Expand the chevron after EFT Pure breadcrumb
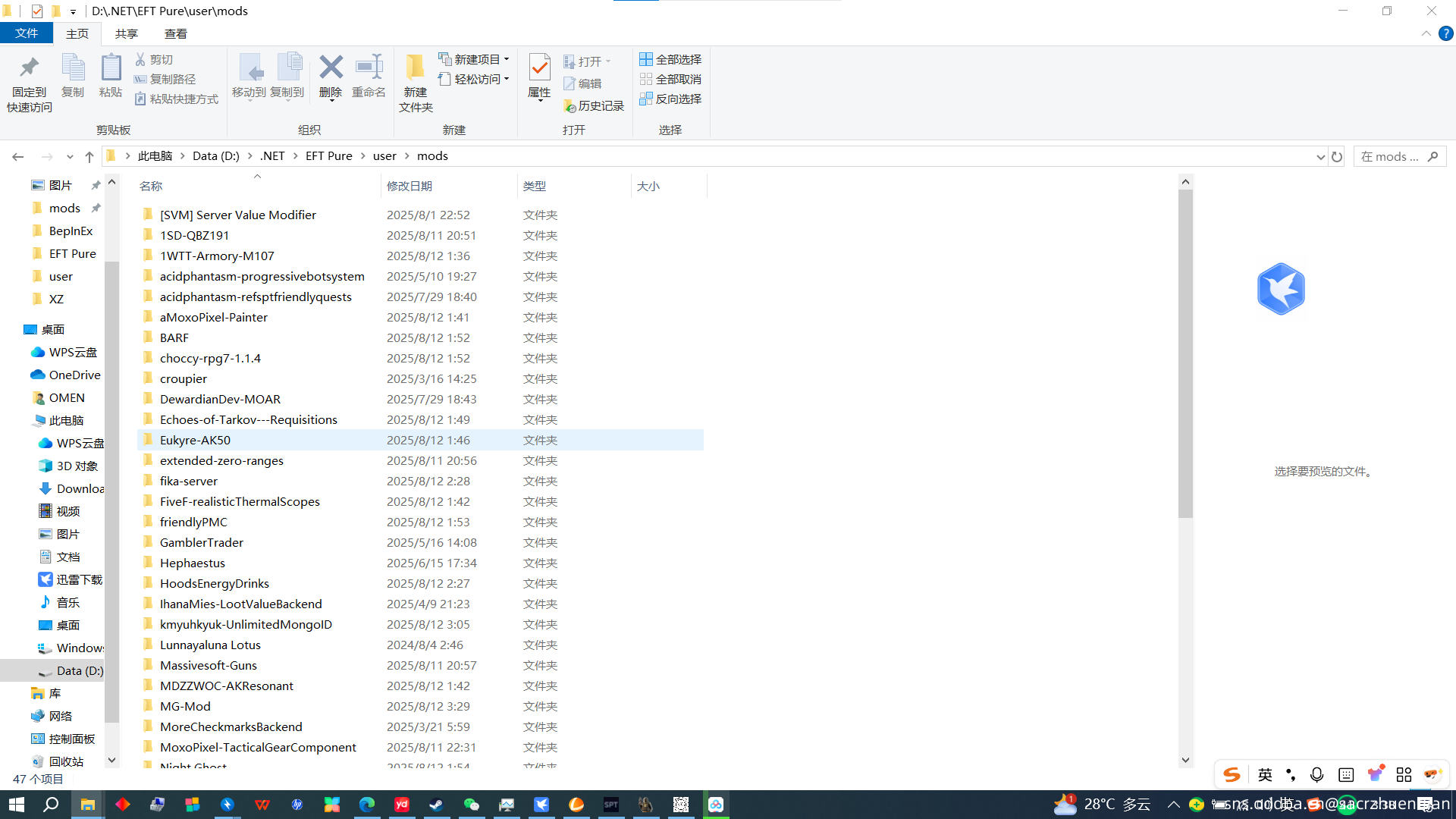 pos(362,156)
